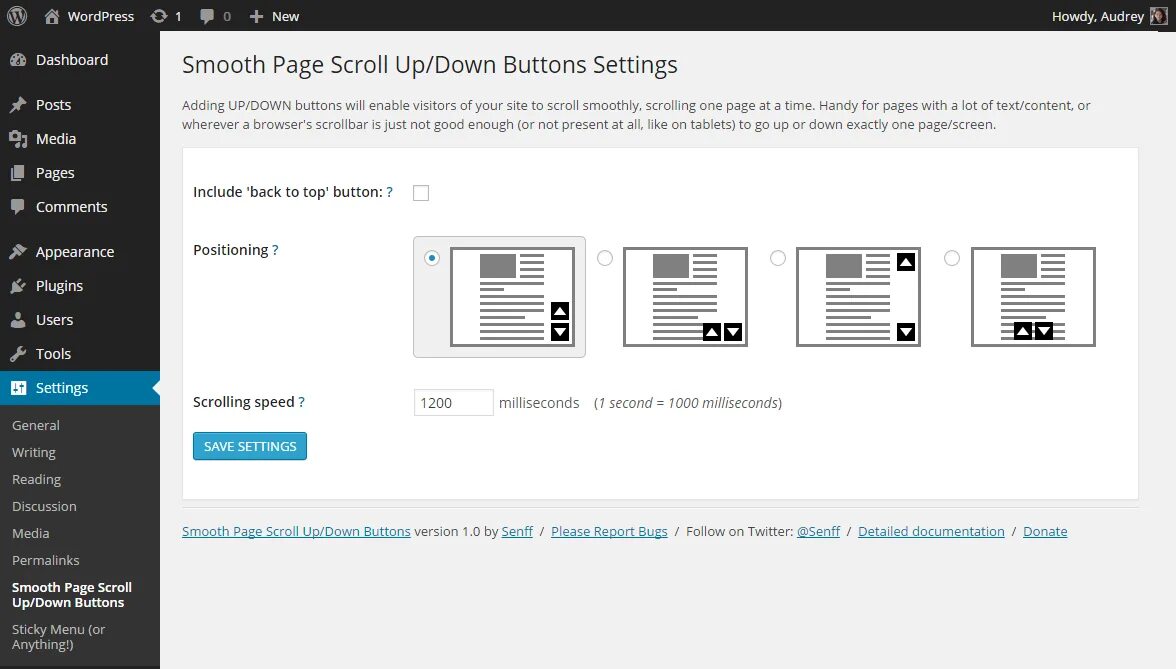Select stacked buttons bottom-right positioning radio
The height and width of the screenshot is (669, 1176).
tap(431, 257)
